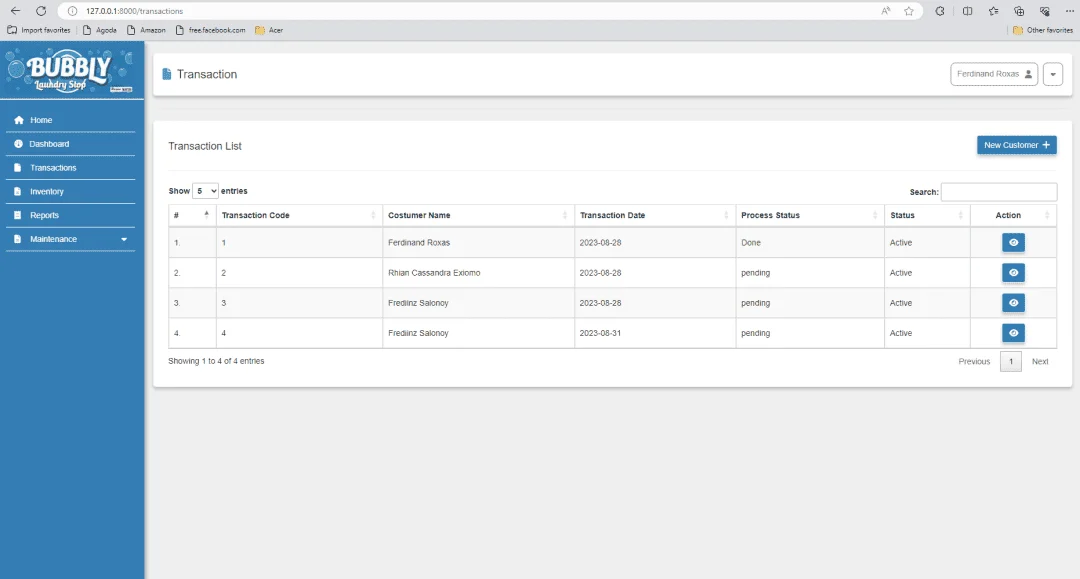Open free.facebook.com bookmark

[x=211, y=30]
